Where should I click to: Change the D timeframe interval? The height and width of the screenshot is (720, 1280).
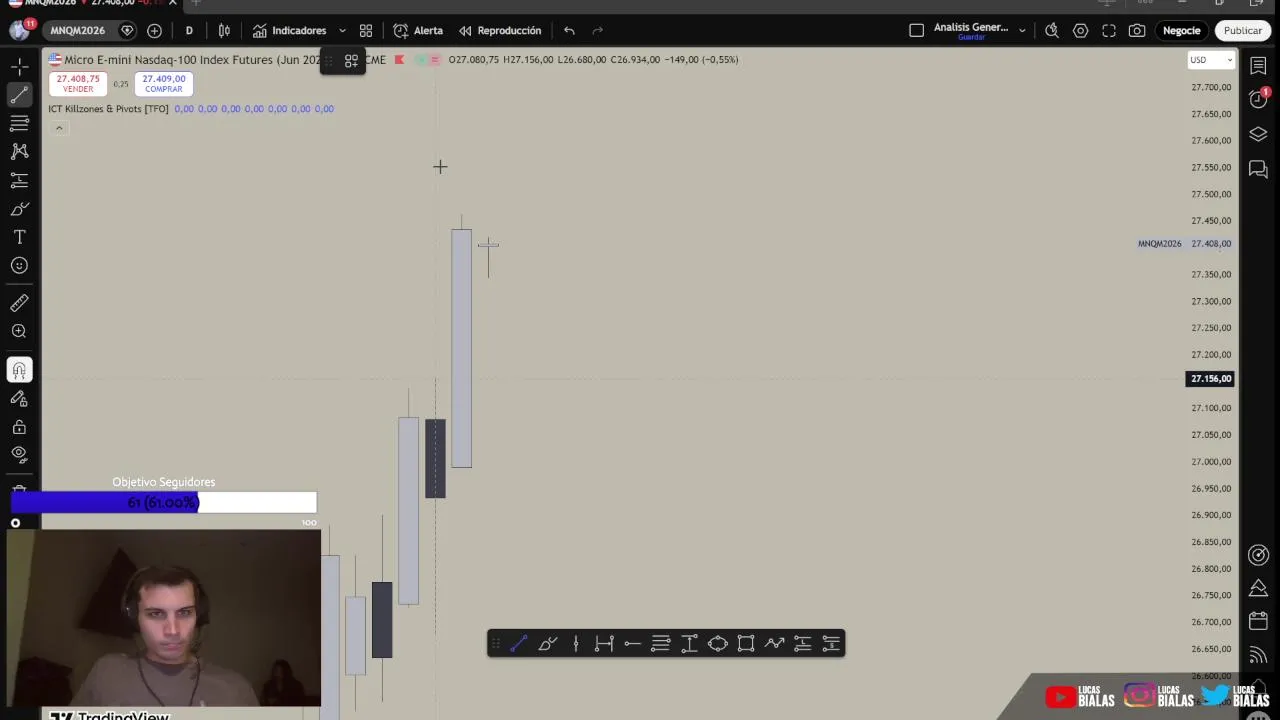189,31
